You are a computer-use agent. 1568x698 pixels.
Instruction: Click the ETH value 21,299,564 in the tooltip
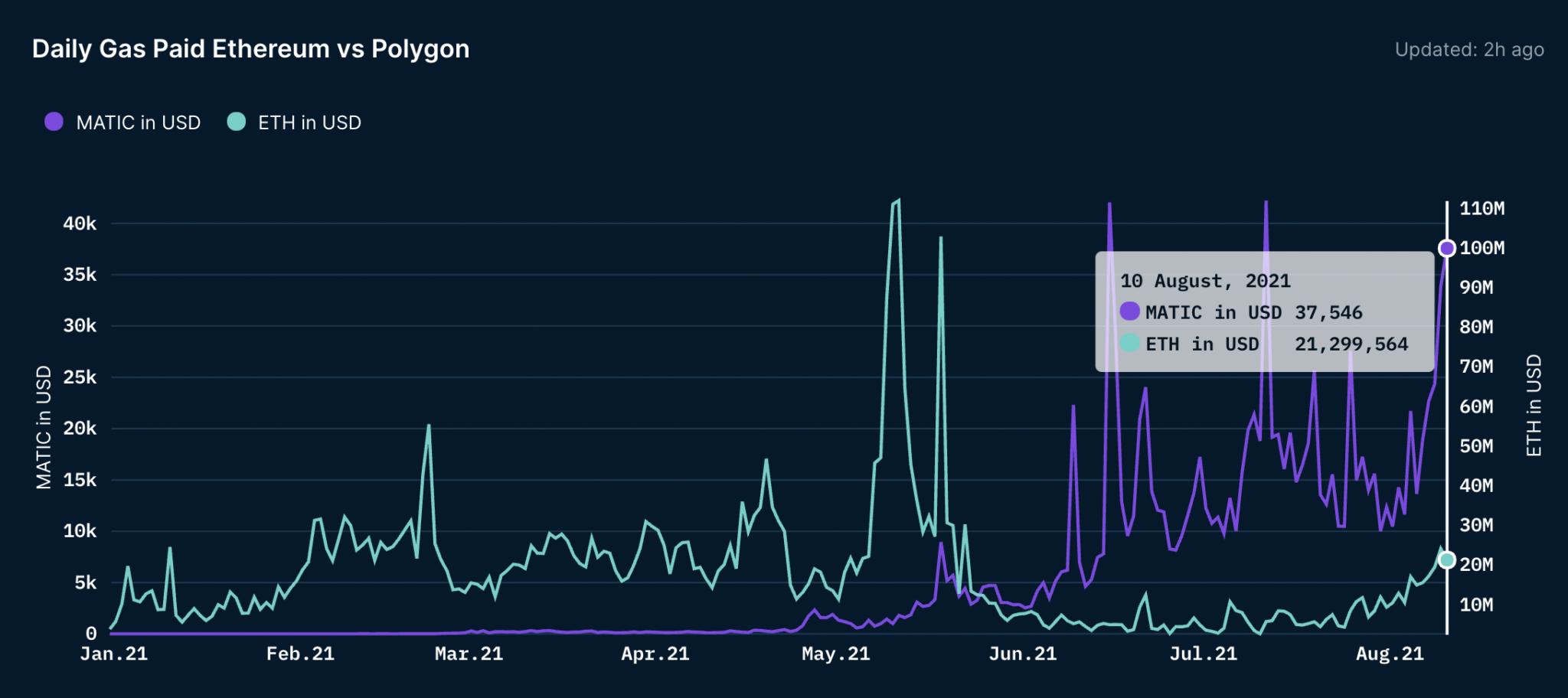click(1351, 344)
